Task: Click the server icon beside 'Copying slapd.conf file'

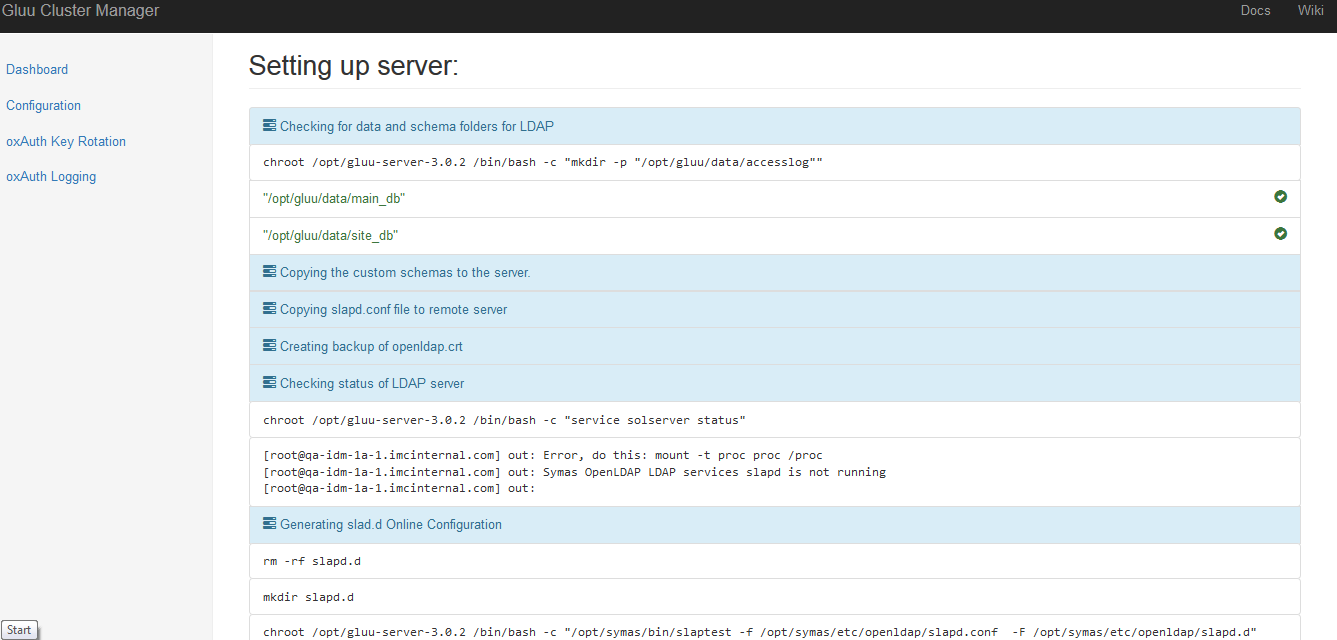Action: 269,309
